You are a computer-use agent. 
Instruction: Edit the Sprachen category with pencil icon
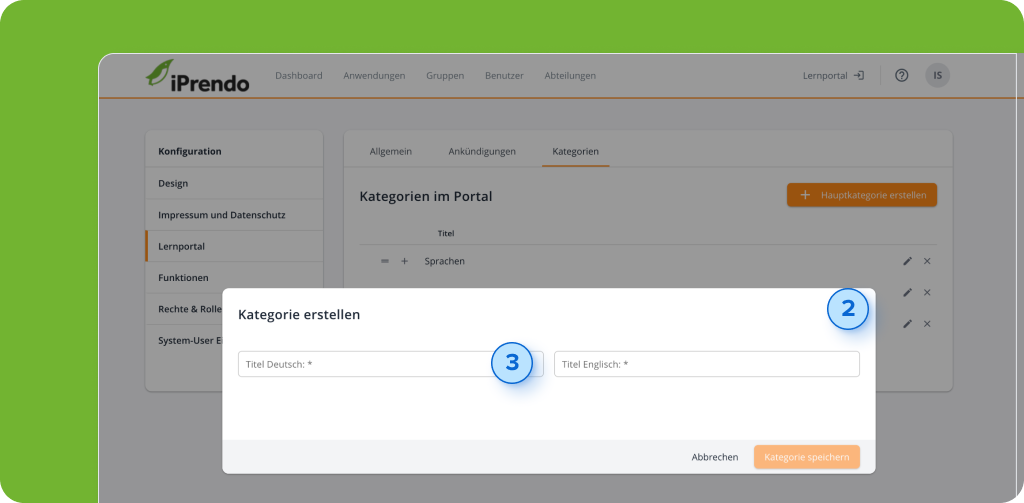[907, 261]
